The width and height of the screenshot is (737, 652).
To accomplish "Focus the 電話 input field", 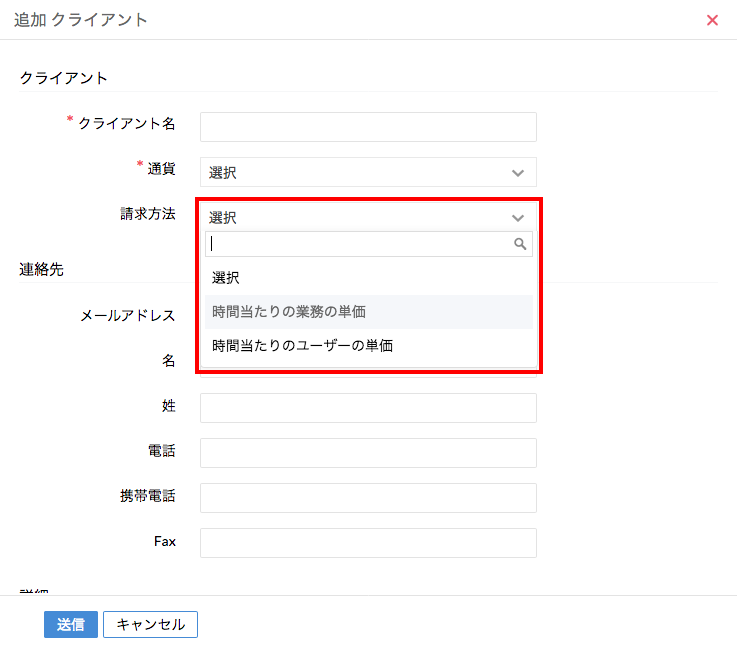I will point(368,453).
